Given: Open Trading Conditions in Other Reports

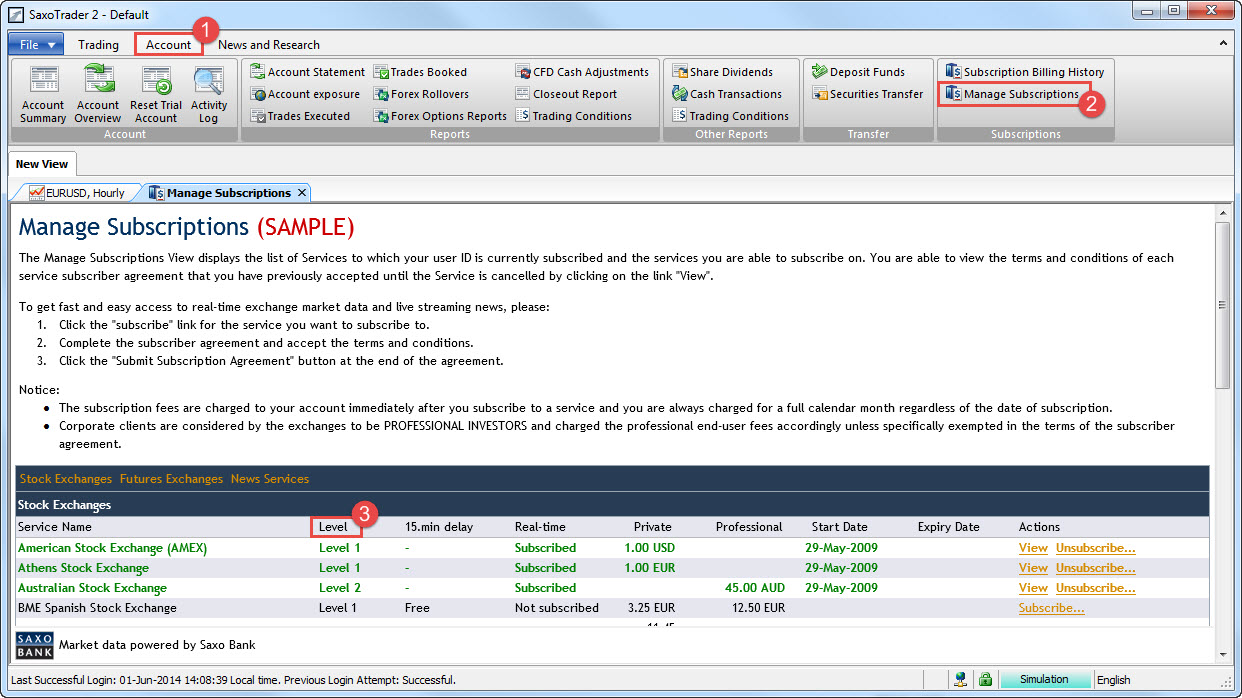Looking at the screenshot, I should tap(730, 116).
